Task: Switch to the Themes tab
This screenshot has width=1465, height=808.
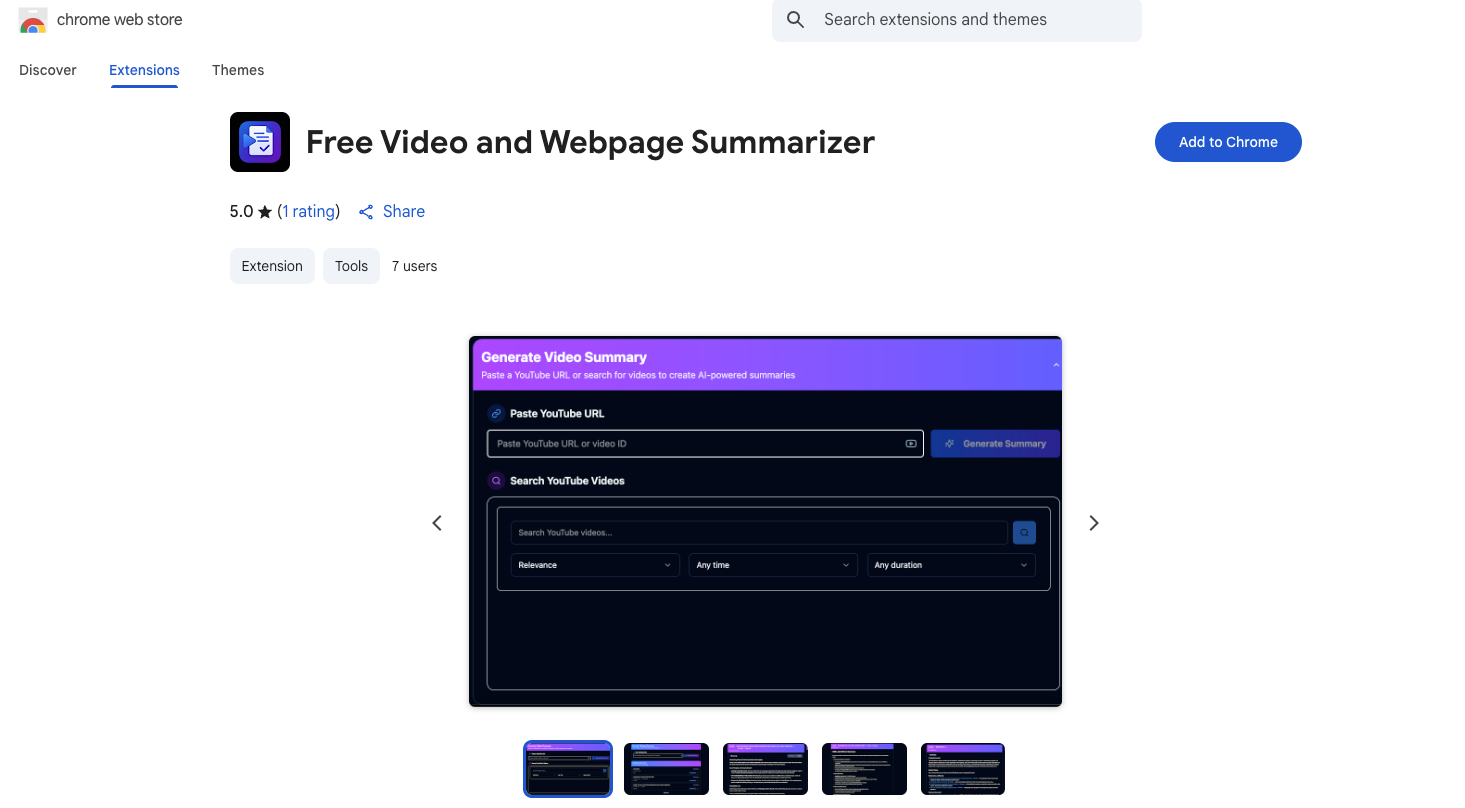Action: 238,70
